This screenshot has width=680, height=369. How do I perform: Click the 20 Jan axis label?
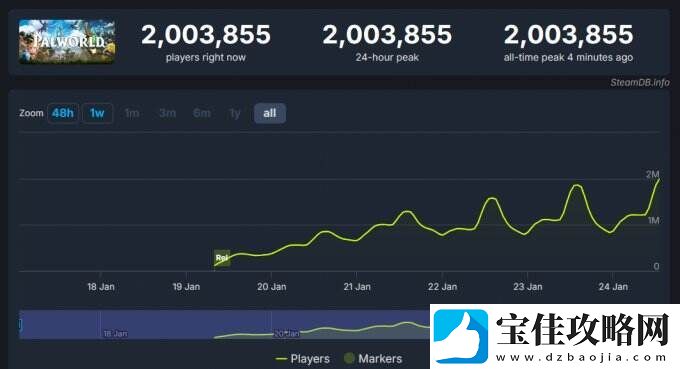(x=271, y=287)
